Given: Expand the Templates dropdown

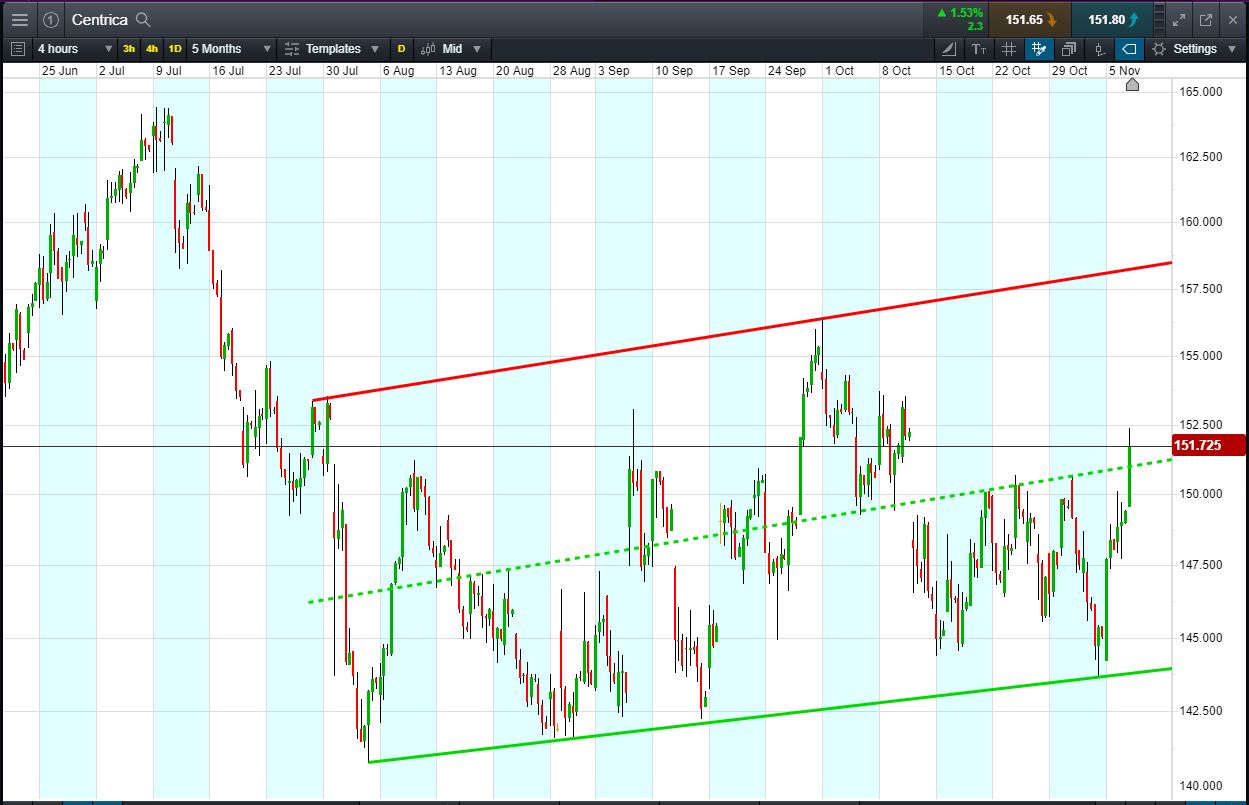Looking at the screenshot, I should pyautogui.click(x=331, y=48).
